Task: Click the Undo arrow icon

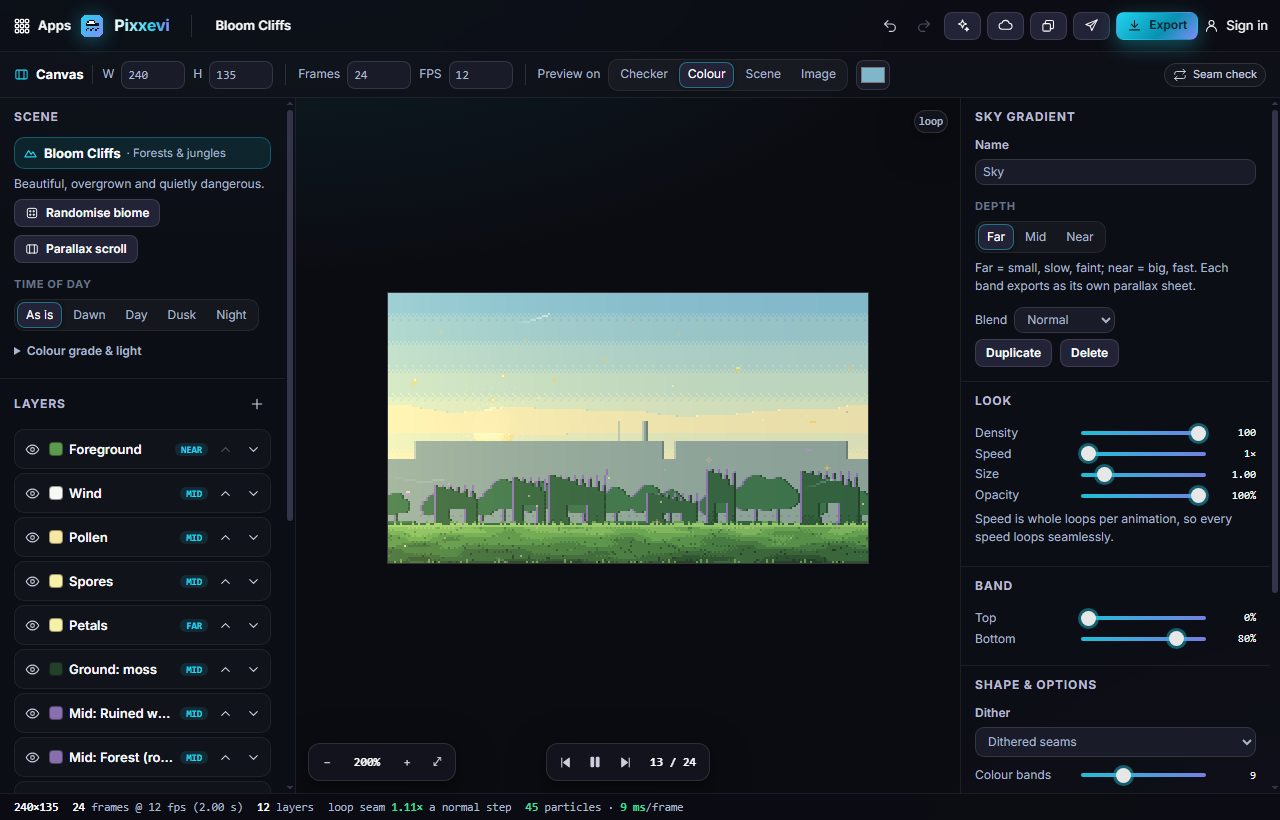Action: tap(890, 26)
